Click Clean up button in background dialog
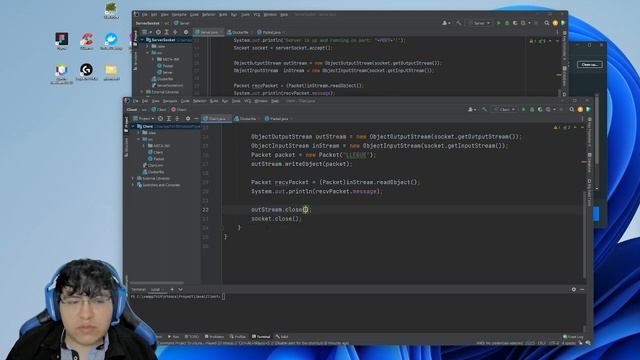640x360 pixels. 589,64
